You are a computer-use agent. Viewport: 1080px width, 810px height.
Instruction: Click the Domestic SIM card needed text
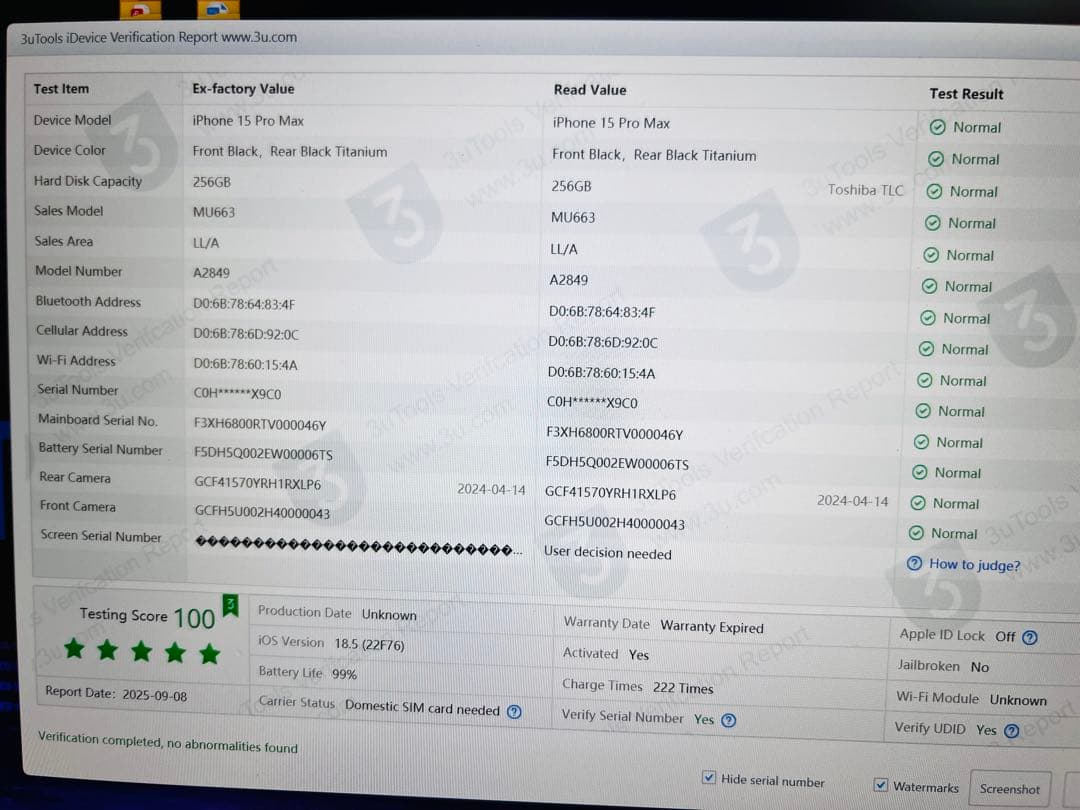point(422,707)
